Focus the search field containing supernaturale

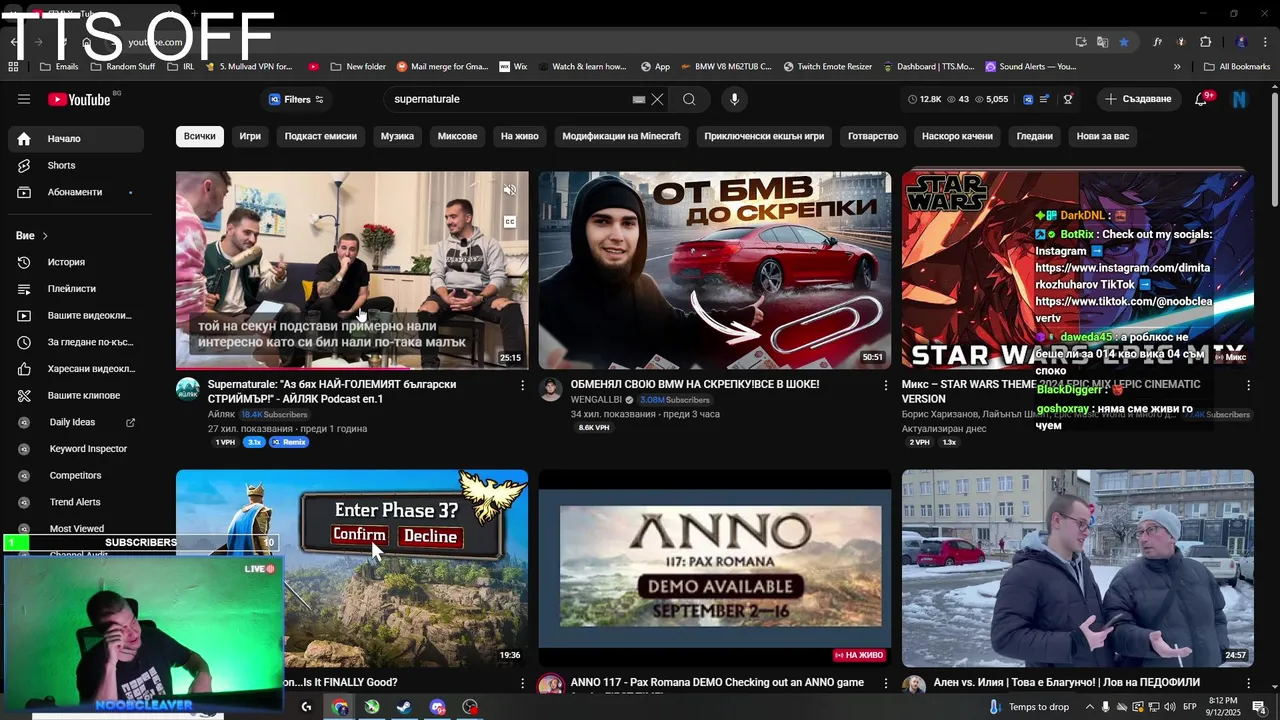coord(510,99)
